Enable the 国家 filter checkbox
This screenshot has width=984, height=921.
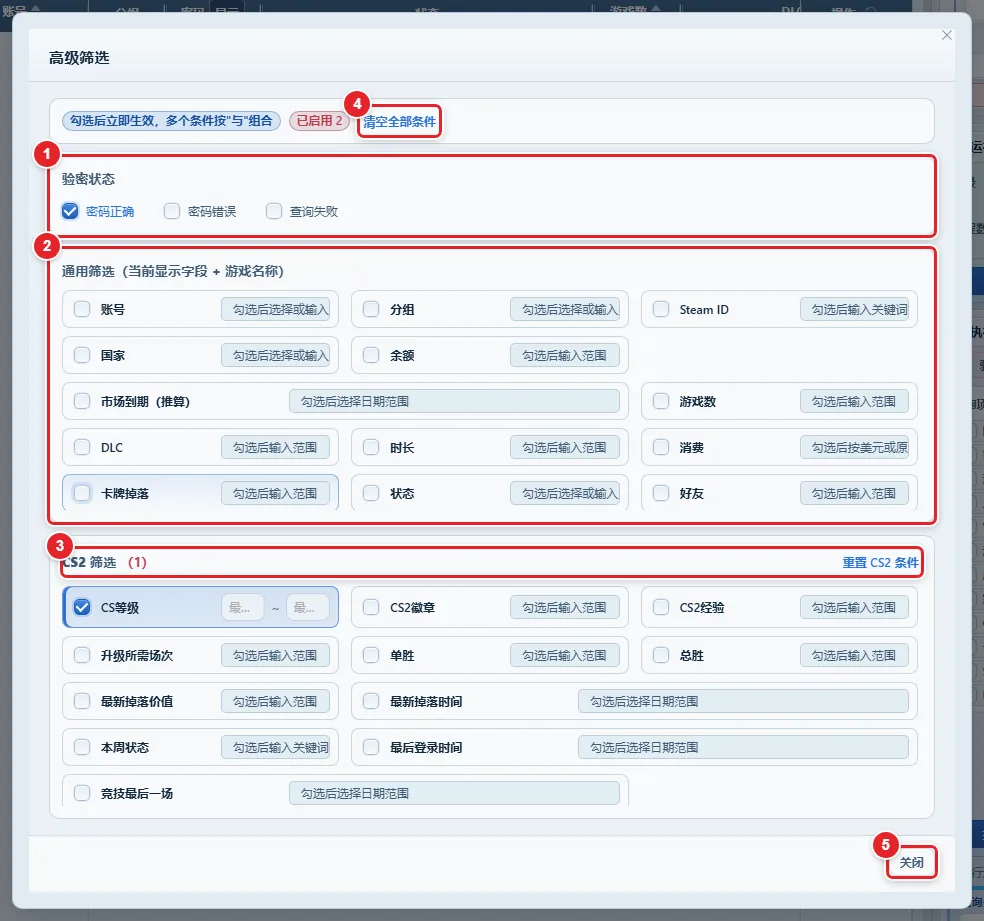82,355
